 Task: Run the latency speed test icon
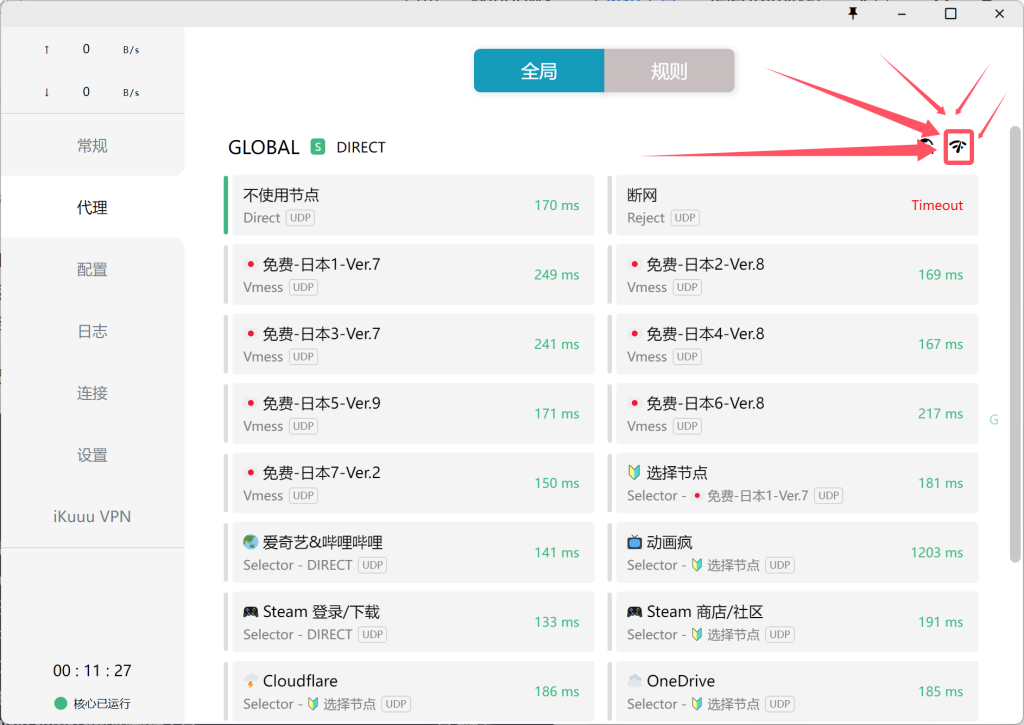point(959,147)
